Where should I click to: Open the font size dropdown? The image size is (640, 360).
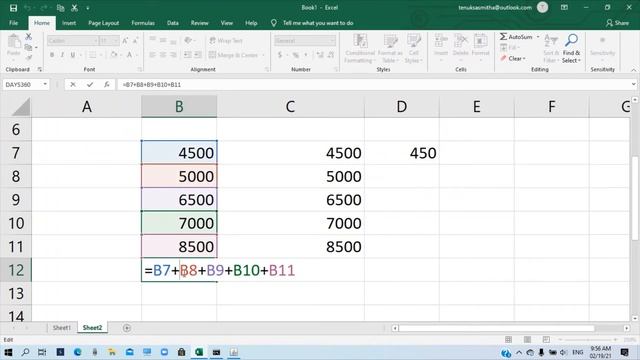click(116, 41)
